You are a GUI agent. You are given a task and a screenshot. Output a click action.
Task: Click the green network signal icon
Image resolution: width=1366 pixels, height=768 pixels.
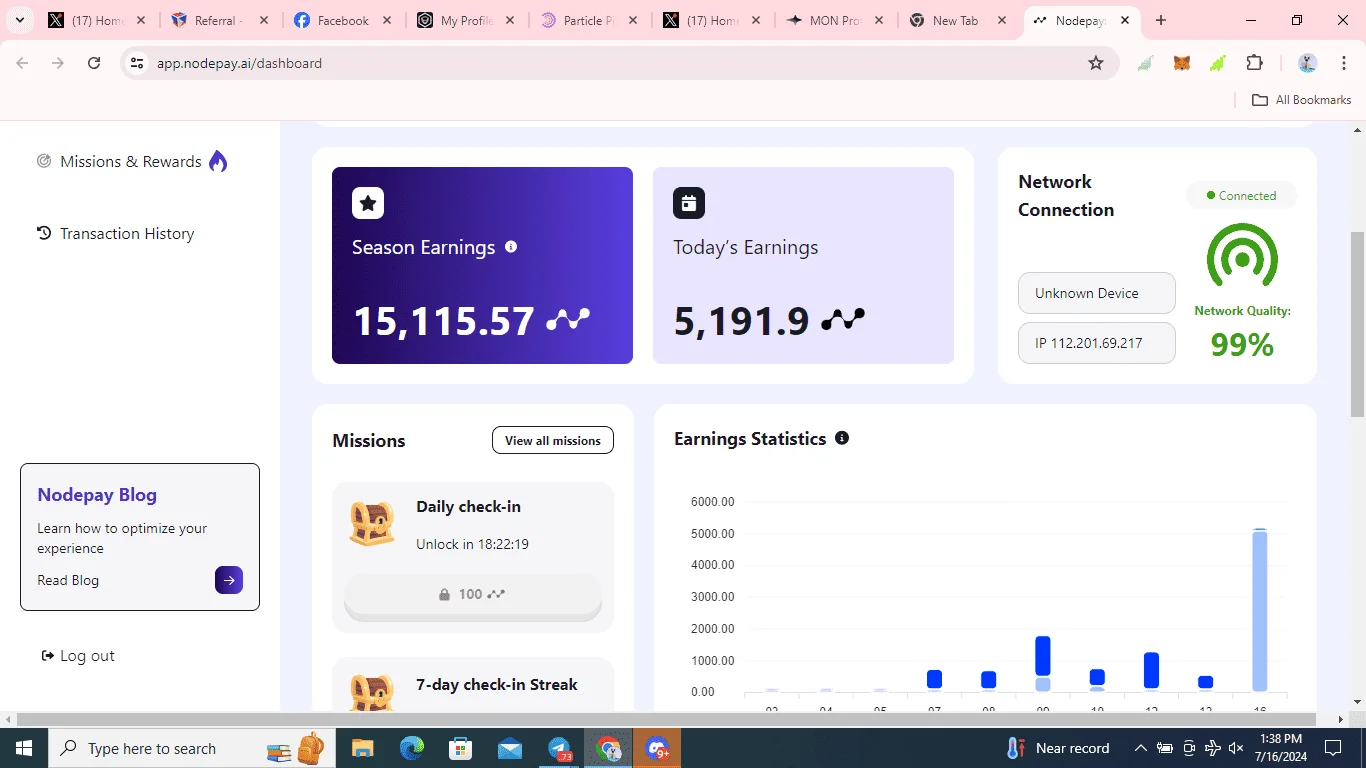point(1242,257)
